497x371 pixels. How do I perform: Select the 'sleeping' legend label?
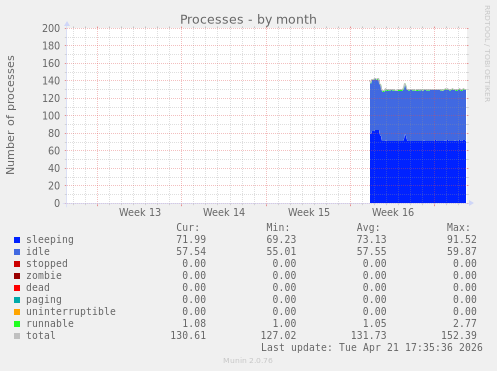click(x=50, y=240)
